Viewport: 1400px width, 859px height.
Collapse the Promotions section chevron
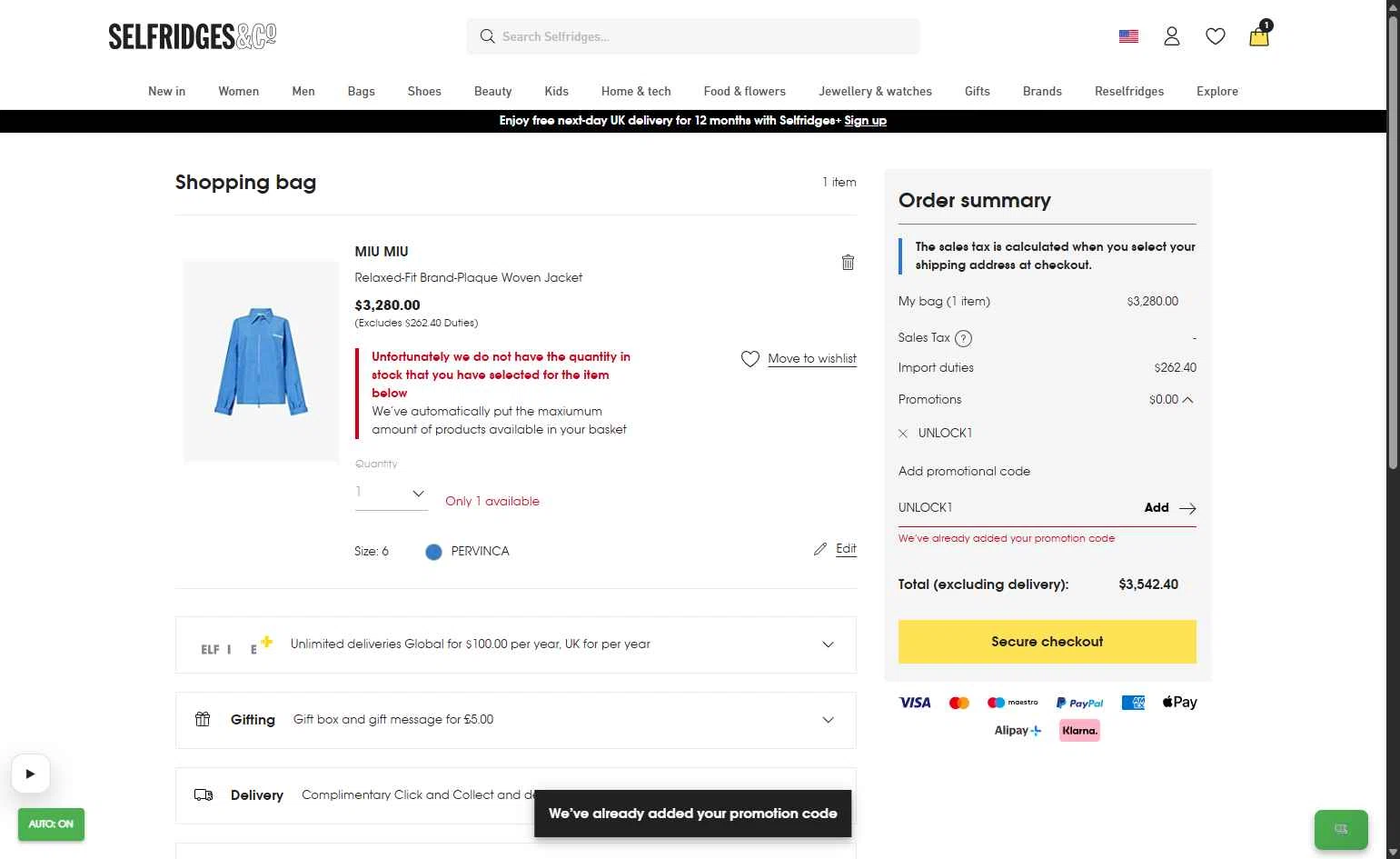[x=1188, y=400]
